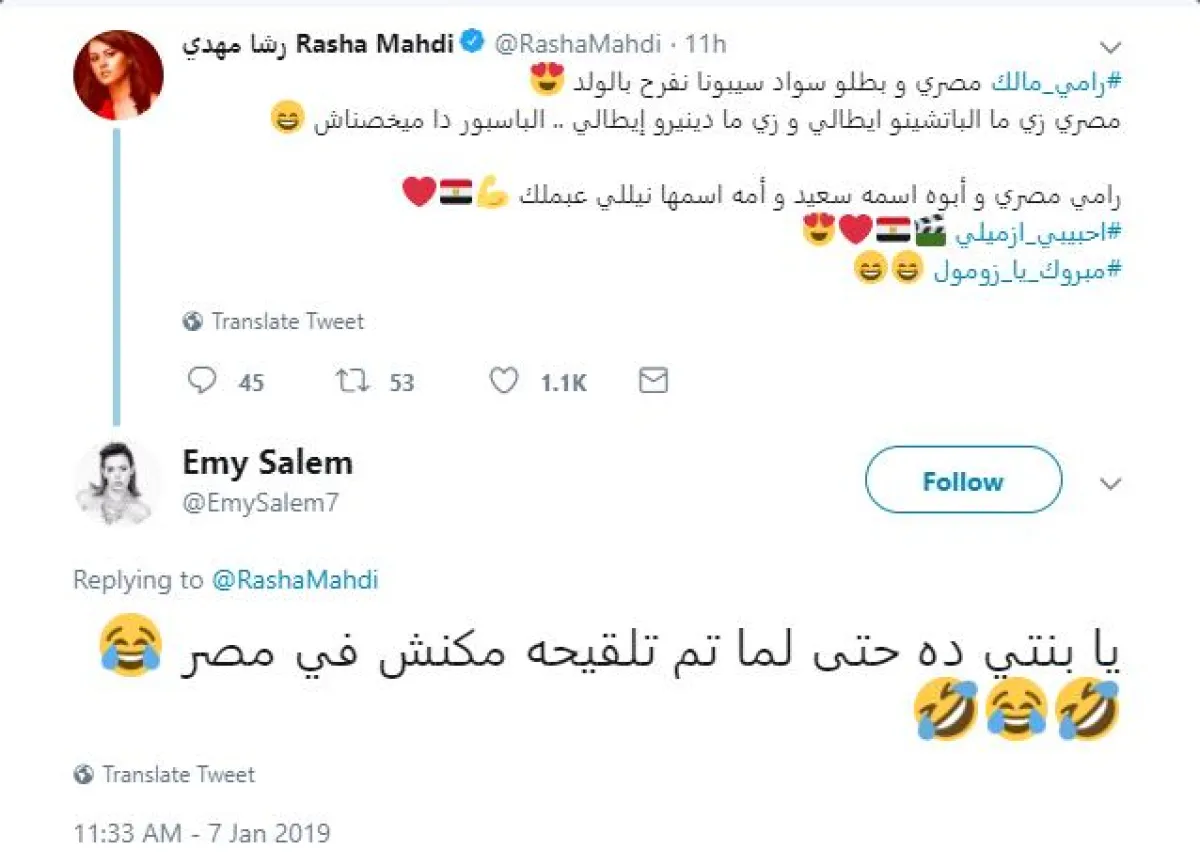This screenshot has width=1200, height=865.
Task: Open the @RashaMahdi mention in Replying to
Action: pos(295,580)
